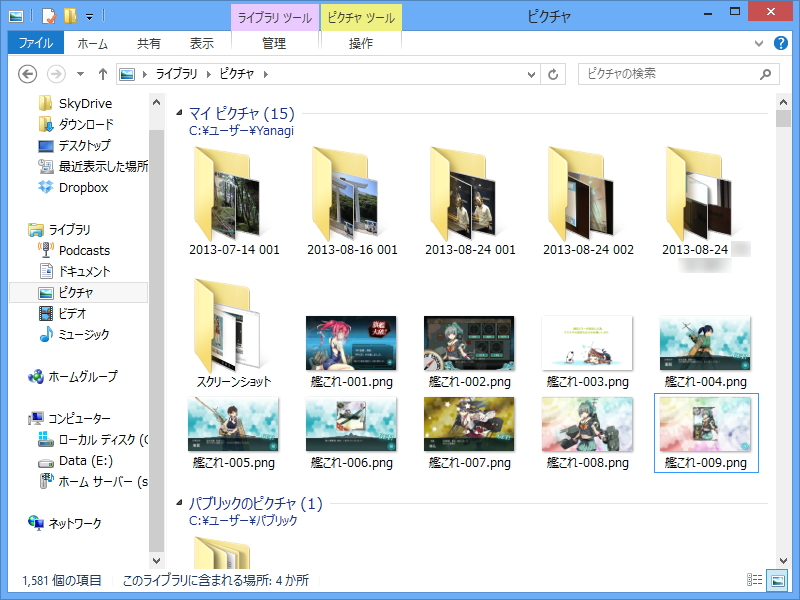The width and height of the screenshot is (800, 600).
Task: Select the スクリーンショット folder
Action: pyautogui.click(x=233, y=333)
